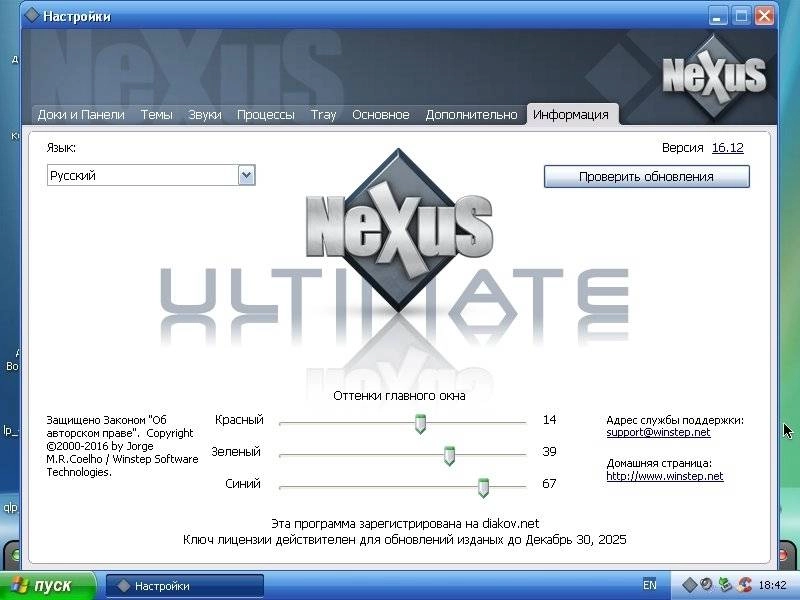Viewport: 800px width, 600px height.
Task: Click the diamond icon in the Настройки title bar
Action: pos(32,15)
